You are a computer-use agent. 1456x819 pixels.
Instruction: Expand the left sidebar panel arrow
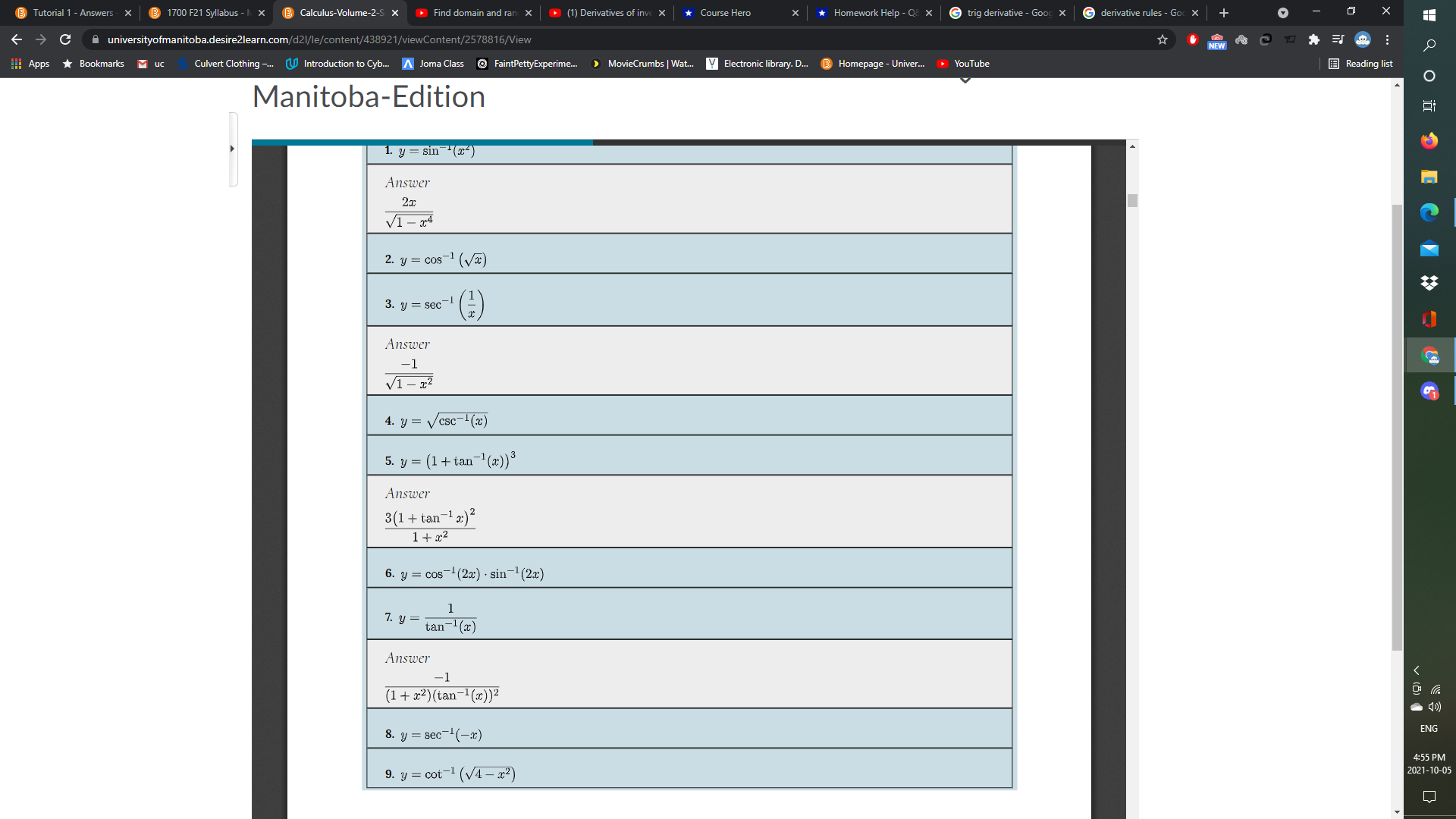point(232,149)
